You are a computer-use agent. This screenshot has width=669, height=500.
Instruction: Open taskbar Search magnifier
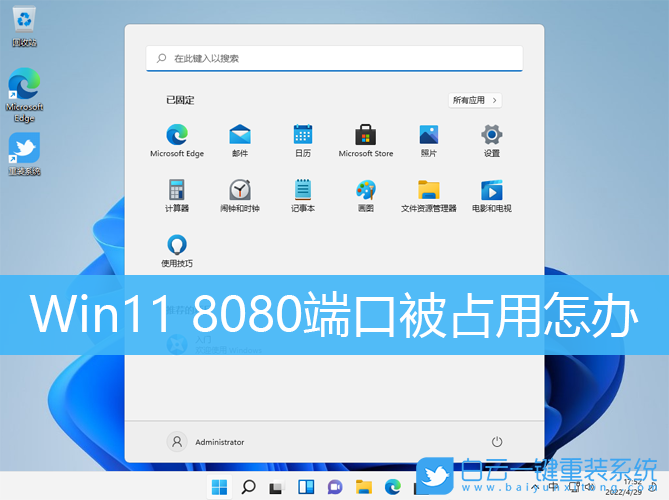248,487
